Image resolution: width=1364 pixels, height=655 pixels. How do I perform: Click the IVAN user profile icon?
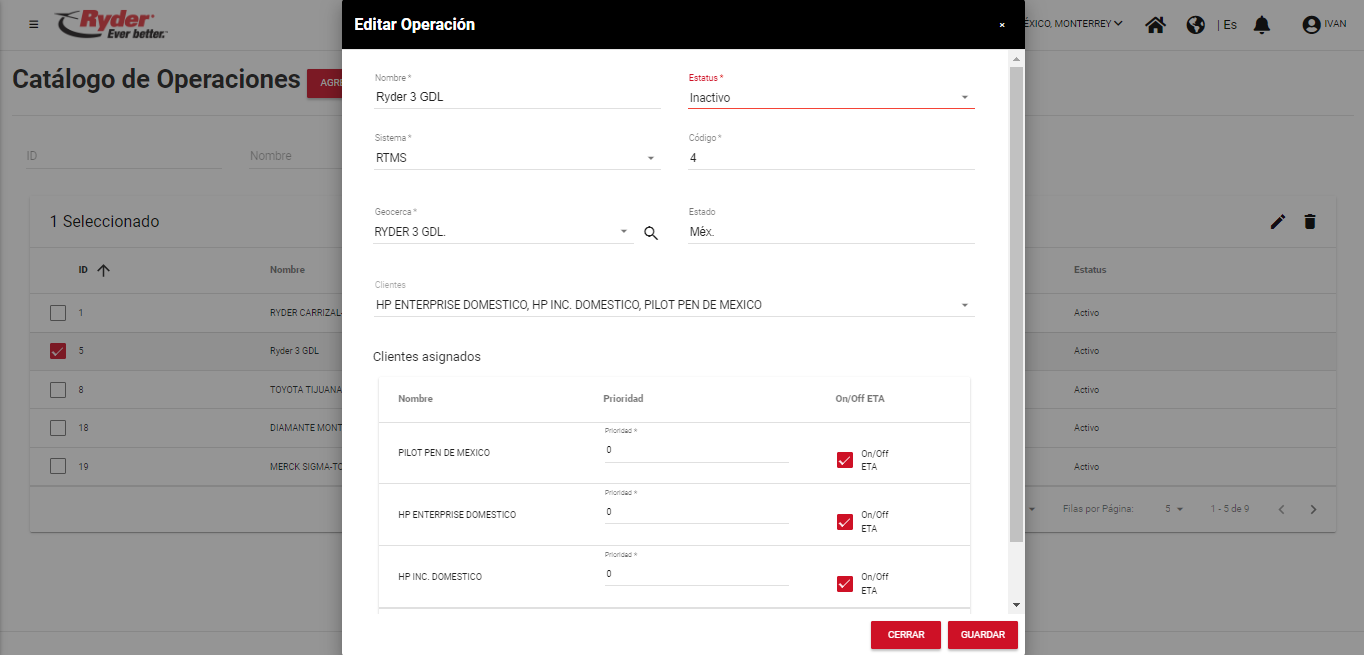[1312, 24]
